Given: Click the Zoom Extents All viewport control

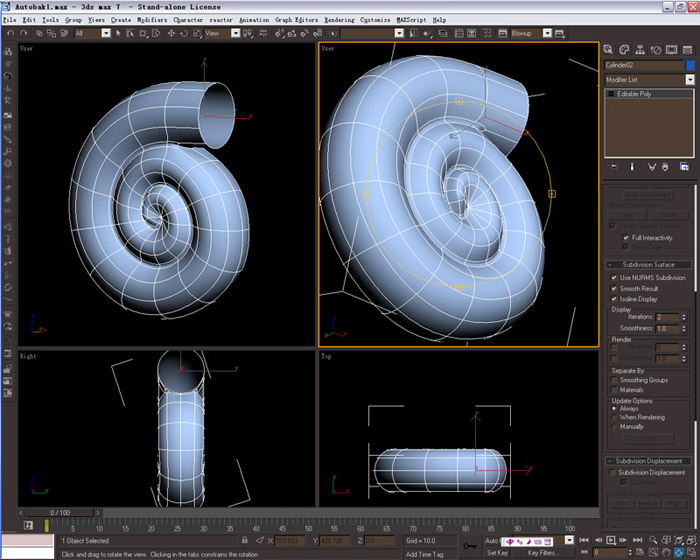Looking at the screenshot, I should click(692, 540).
